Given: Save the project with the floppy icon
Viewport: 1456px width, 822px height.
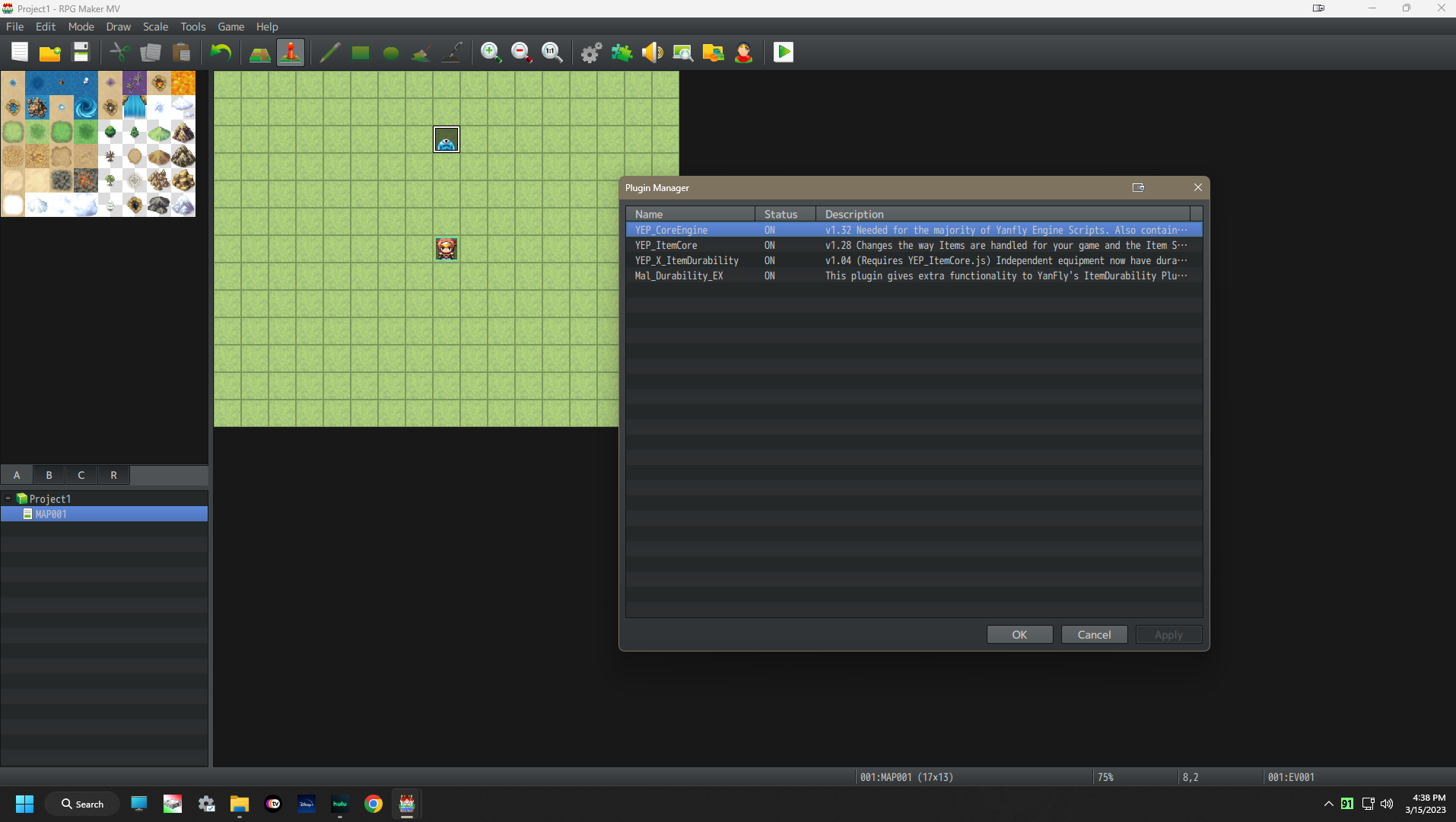Looking at the screenshot, I should (x=81, y=53).
